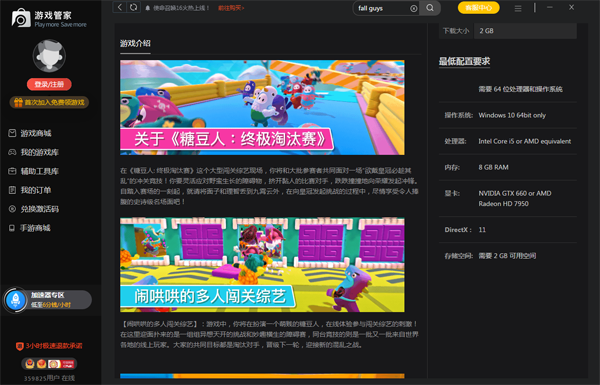Click the yellow 客服中心 button
The image size is (600, 385).
pos(478,8)
